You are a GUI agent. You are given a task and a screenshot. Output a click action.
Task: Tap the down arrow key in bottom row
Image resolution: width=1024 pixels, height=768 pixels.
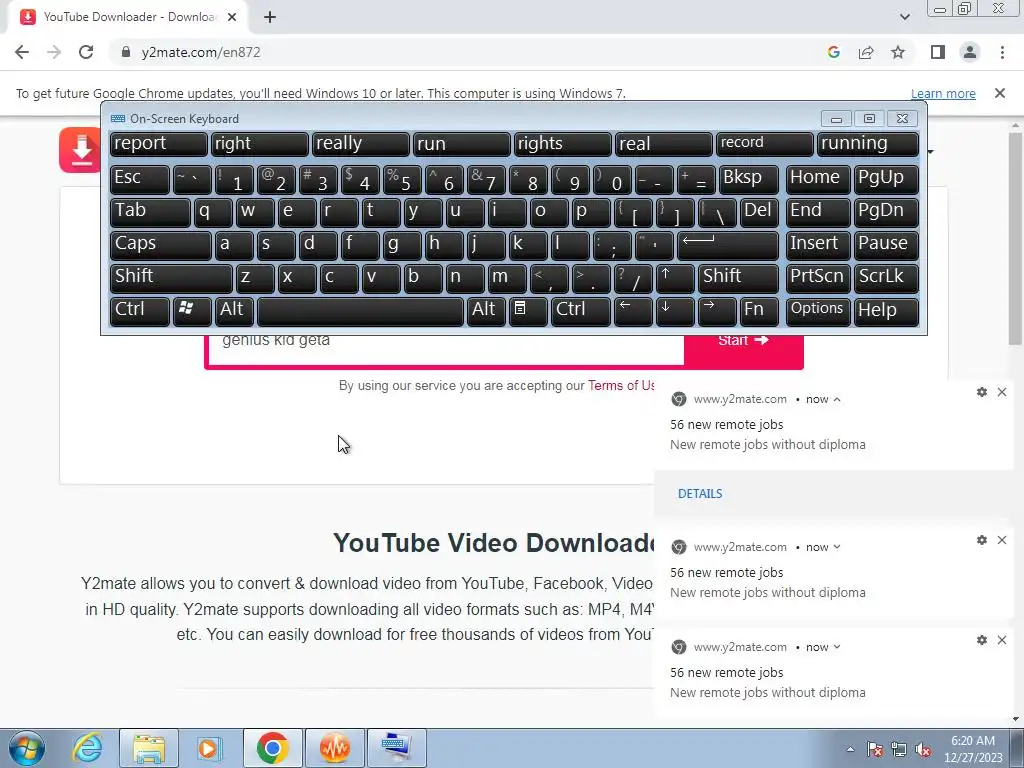[675, 311]
